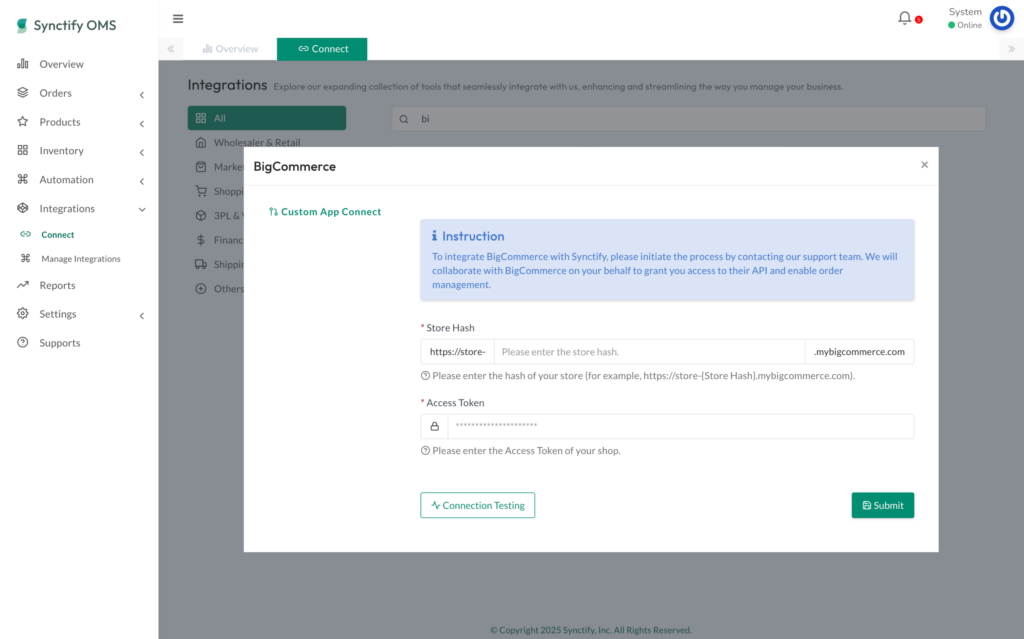Click the Integrations sidebar icon
The height and width of the screenshot is (639, 1024).
[23, 208]
